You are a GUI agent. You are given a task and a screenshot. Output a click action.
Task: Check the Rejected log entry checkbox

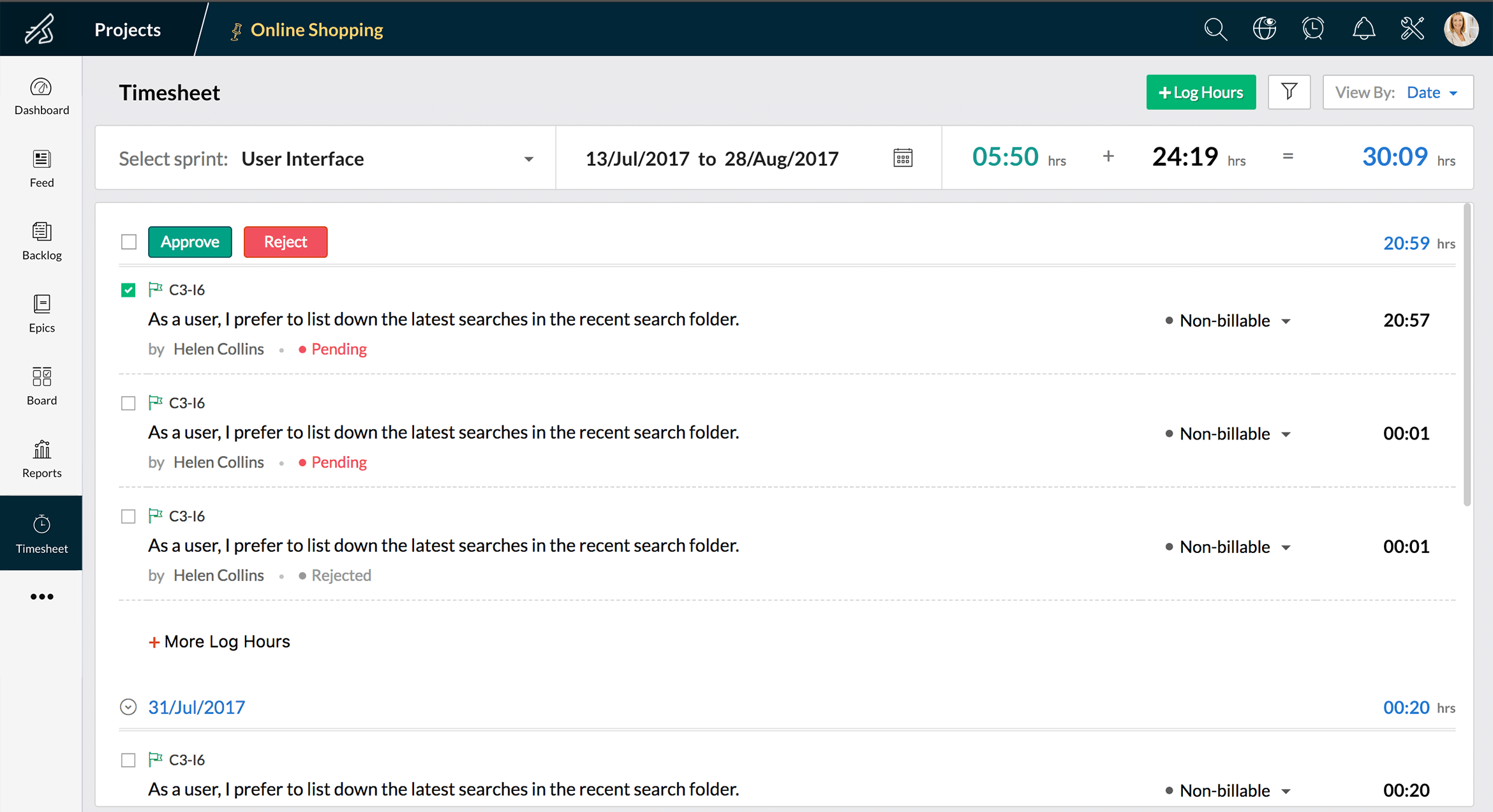(x=128, y=516)
